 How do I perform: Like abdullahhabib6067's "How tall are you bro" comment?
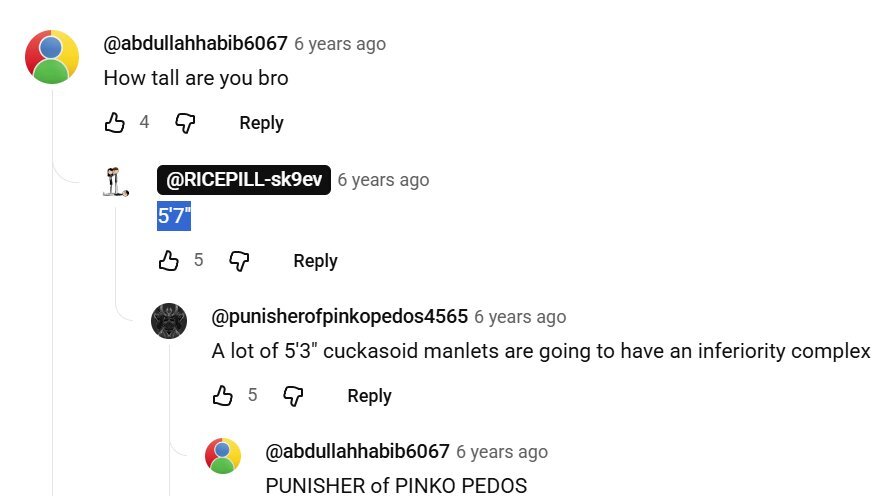pos(115,122)
